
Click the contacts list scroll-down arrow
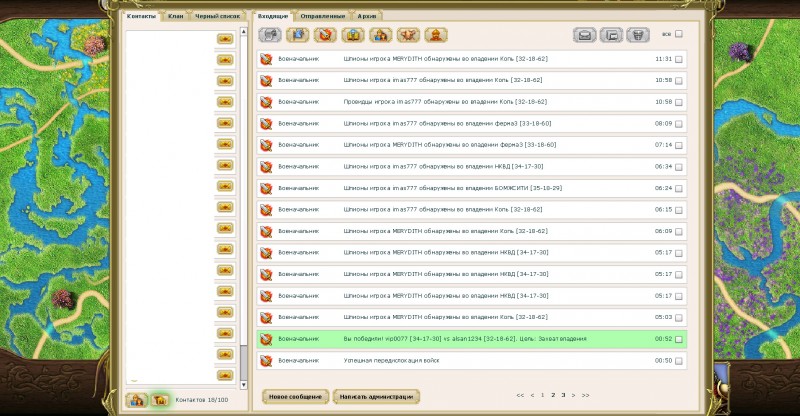[243, 380]
